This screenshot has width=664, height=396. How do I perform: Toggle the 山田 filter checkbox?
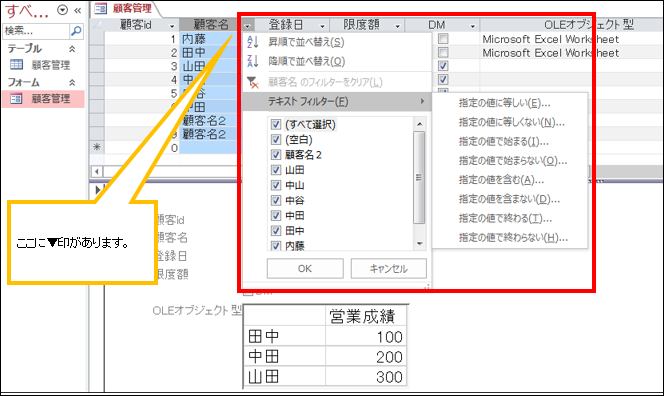276,170
